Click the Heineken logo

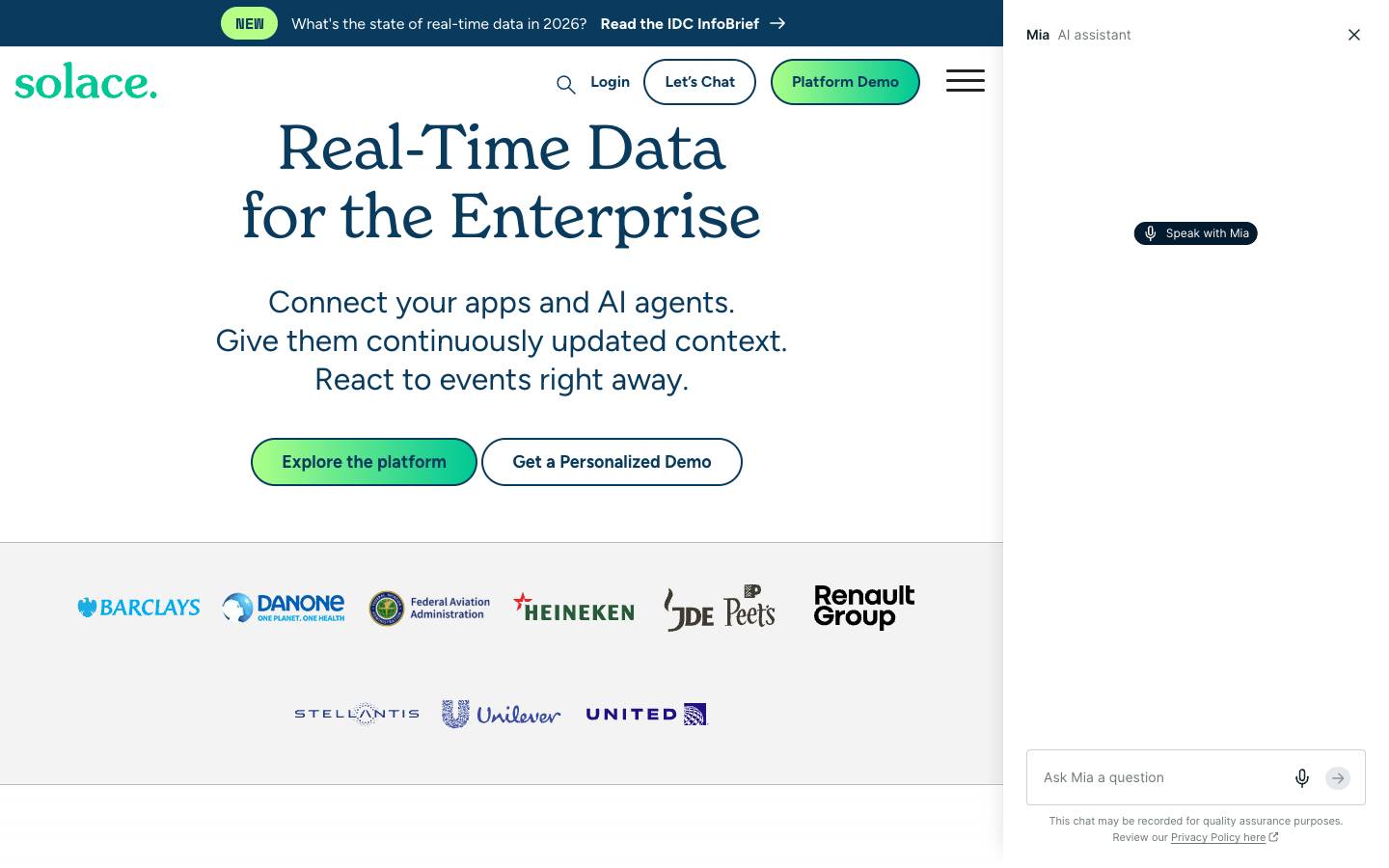pos(574,608)
